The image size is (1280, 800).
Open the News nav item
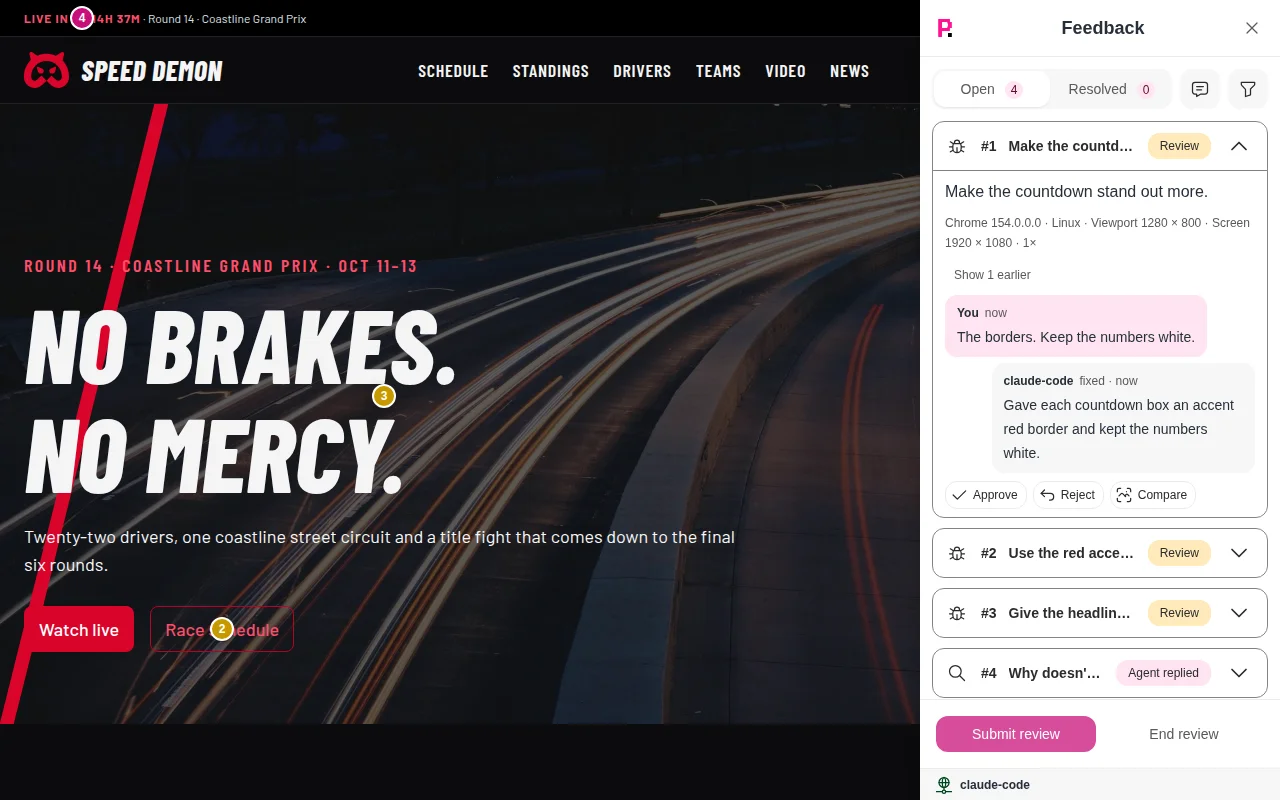(x=849, y=71)
